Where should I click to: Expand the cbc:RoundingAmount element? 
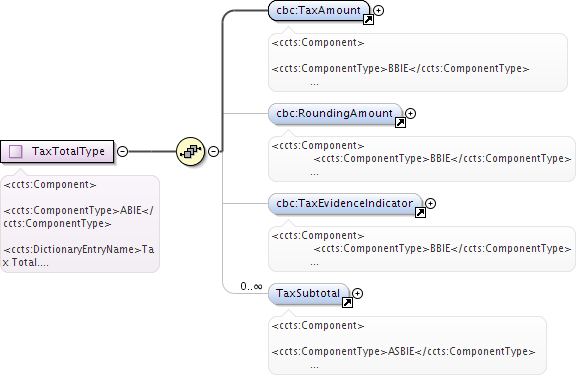pos(410,113)
